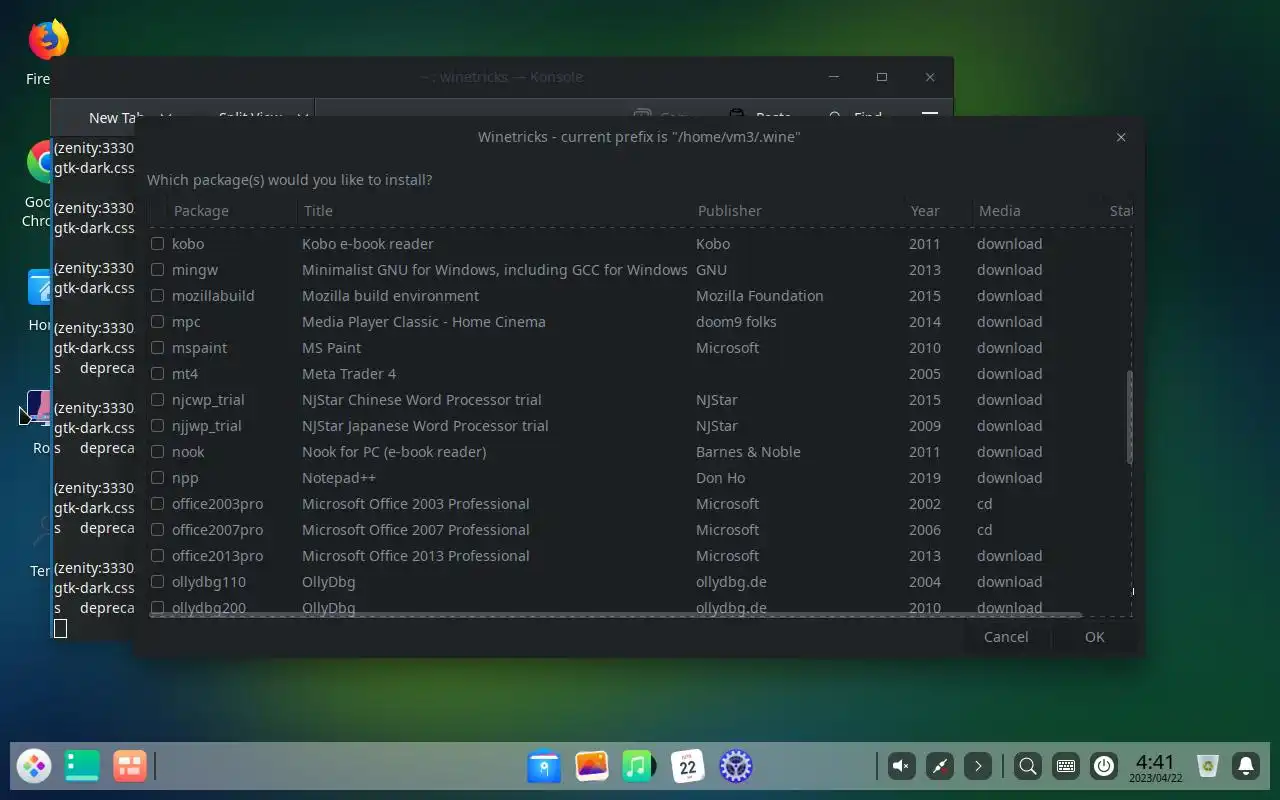Select the njjwp_trial checkbox
The width and height of the screenshot is (1280, 800).
pos(157,426)
